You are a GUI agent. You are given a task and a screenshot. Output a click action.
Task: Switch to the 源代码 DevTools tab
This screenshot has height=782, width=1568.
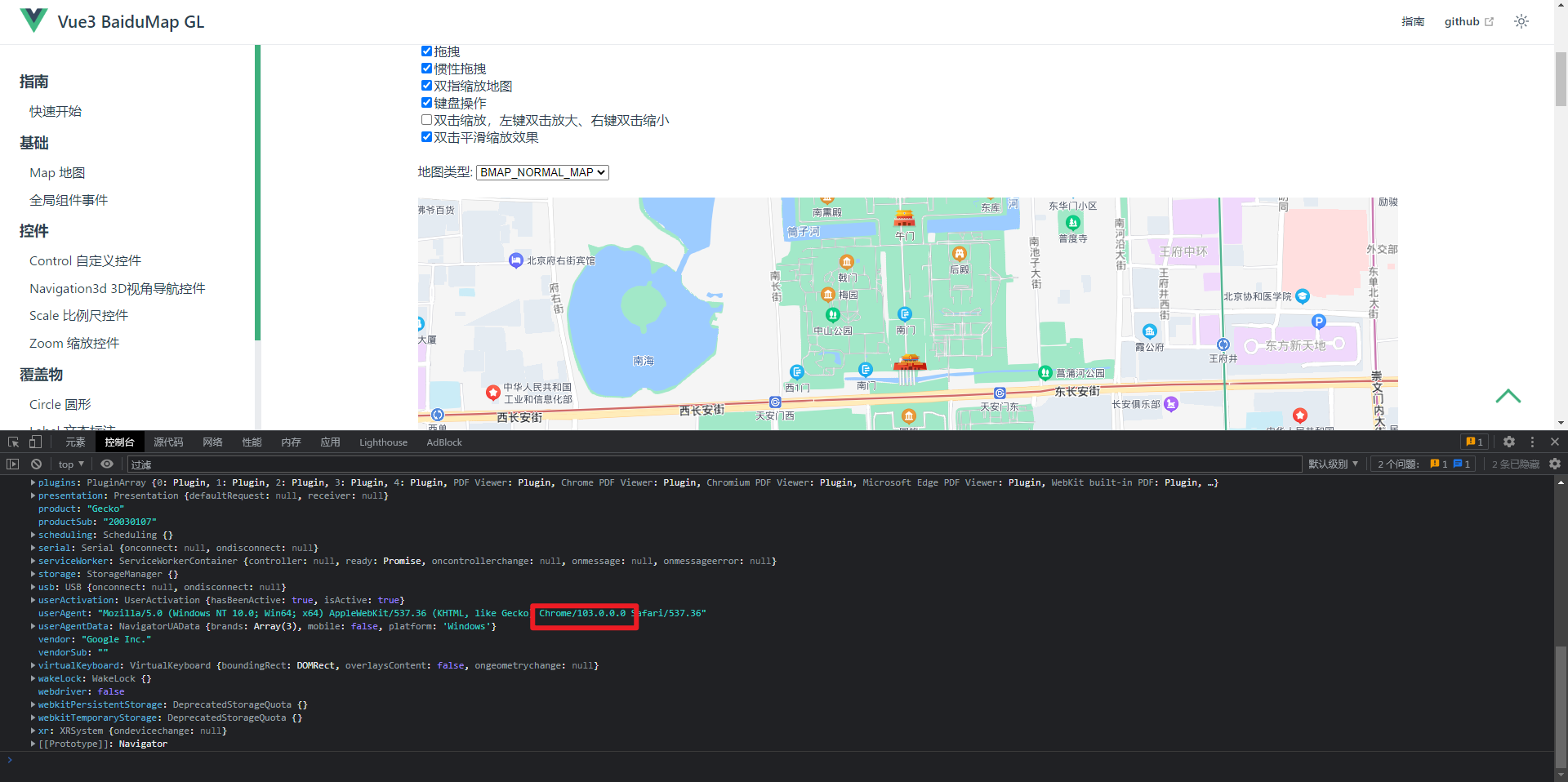pos(168,442)
